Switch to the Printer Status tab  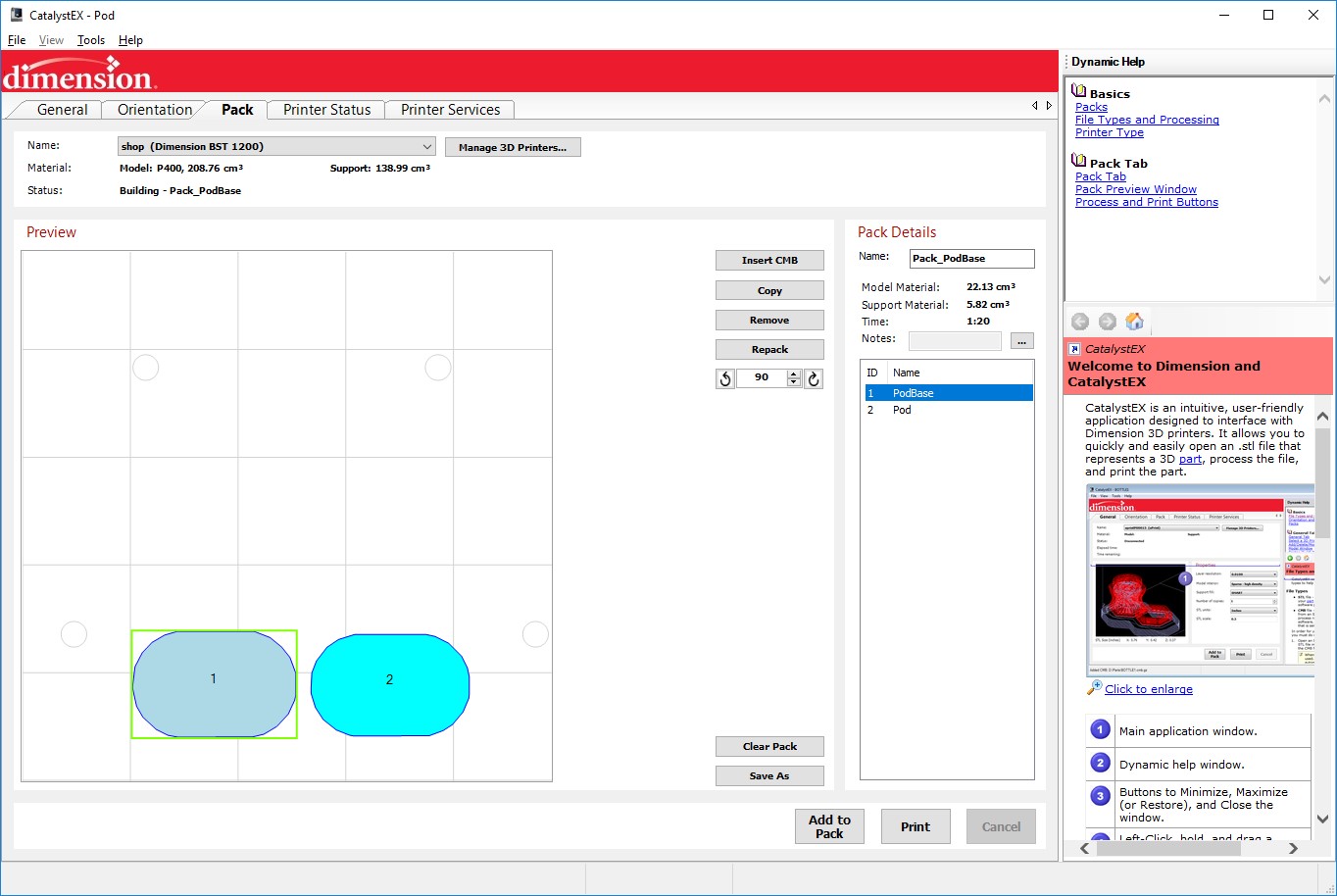[x=327, y=110]
